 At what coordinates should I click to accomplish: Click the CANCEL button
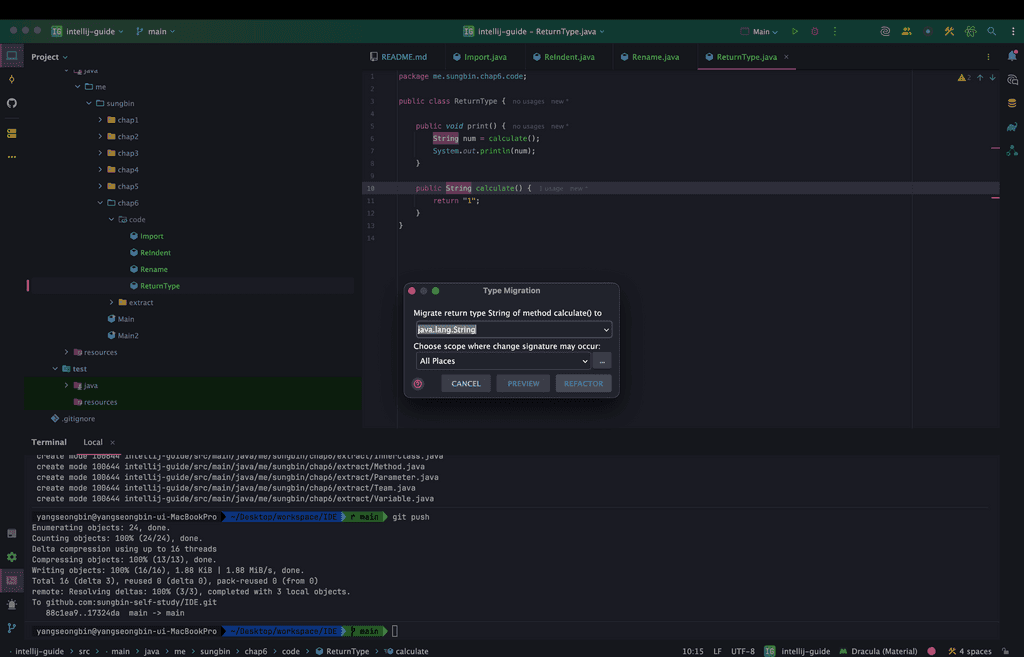point(466,384)
